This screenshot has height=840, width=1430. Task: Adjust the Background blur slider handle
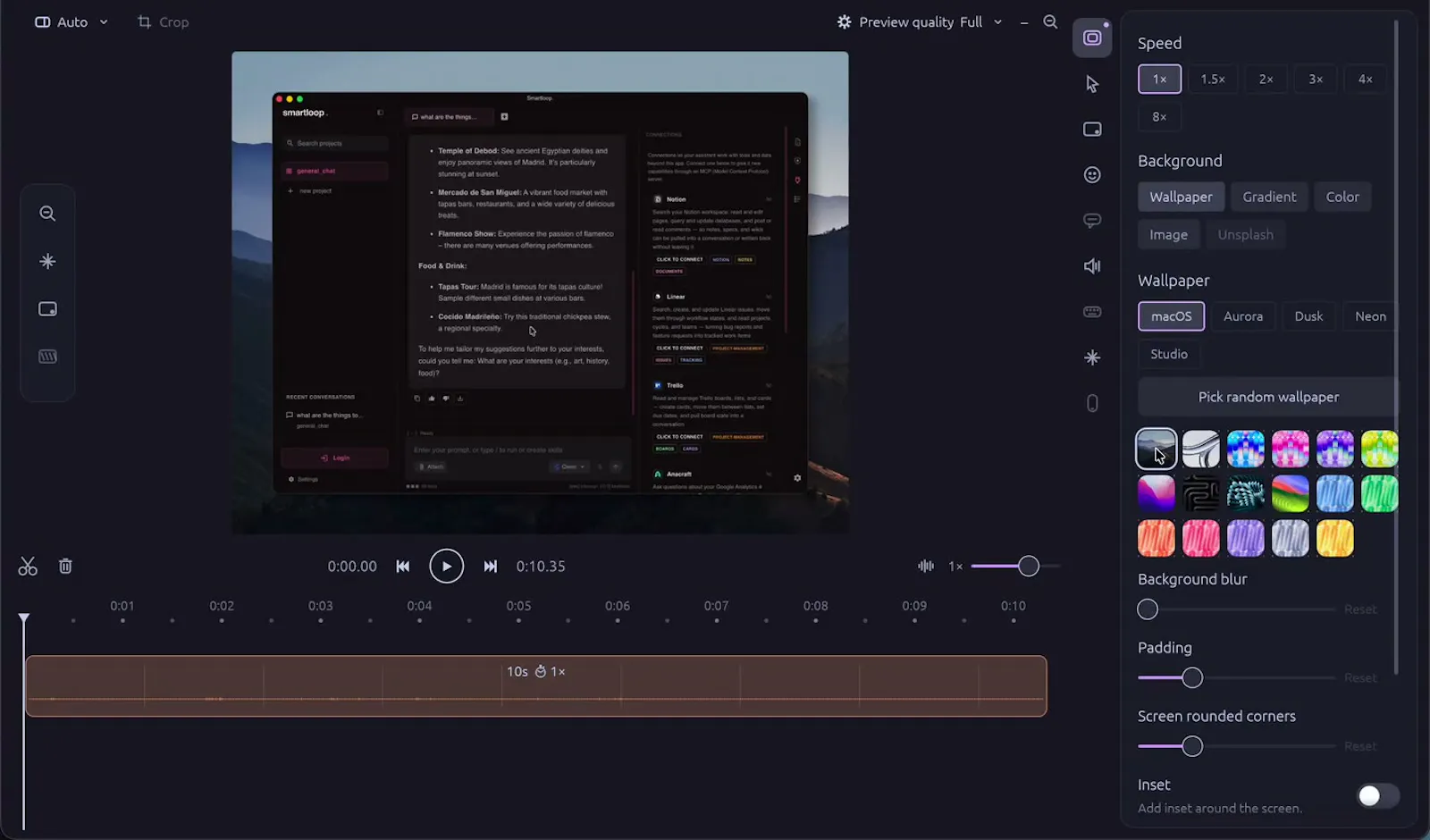click(x=1148, y=610)
